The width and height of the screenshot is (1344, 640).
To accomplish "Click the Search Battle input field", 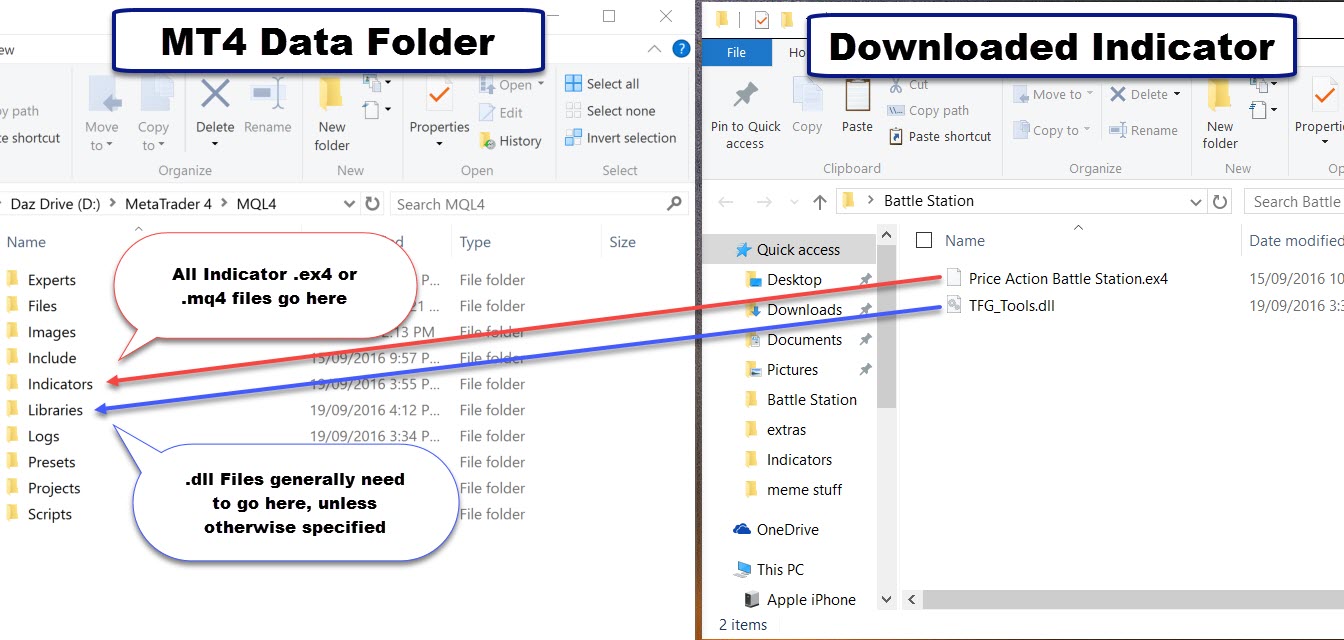I will click(1294, 202).
